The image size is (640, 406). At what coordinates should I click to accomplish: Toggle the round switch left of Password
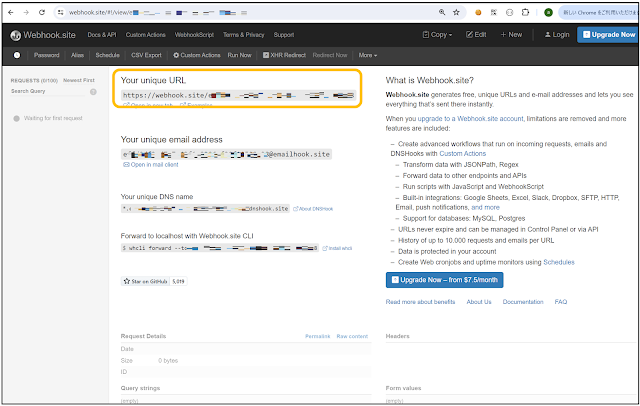click(17, 55)
